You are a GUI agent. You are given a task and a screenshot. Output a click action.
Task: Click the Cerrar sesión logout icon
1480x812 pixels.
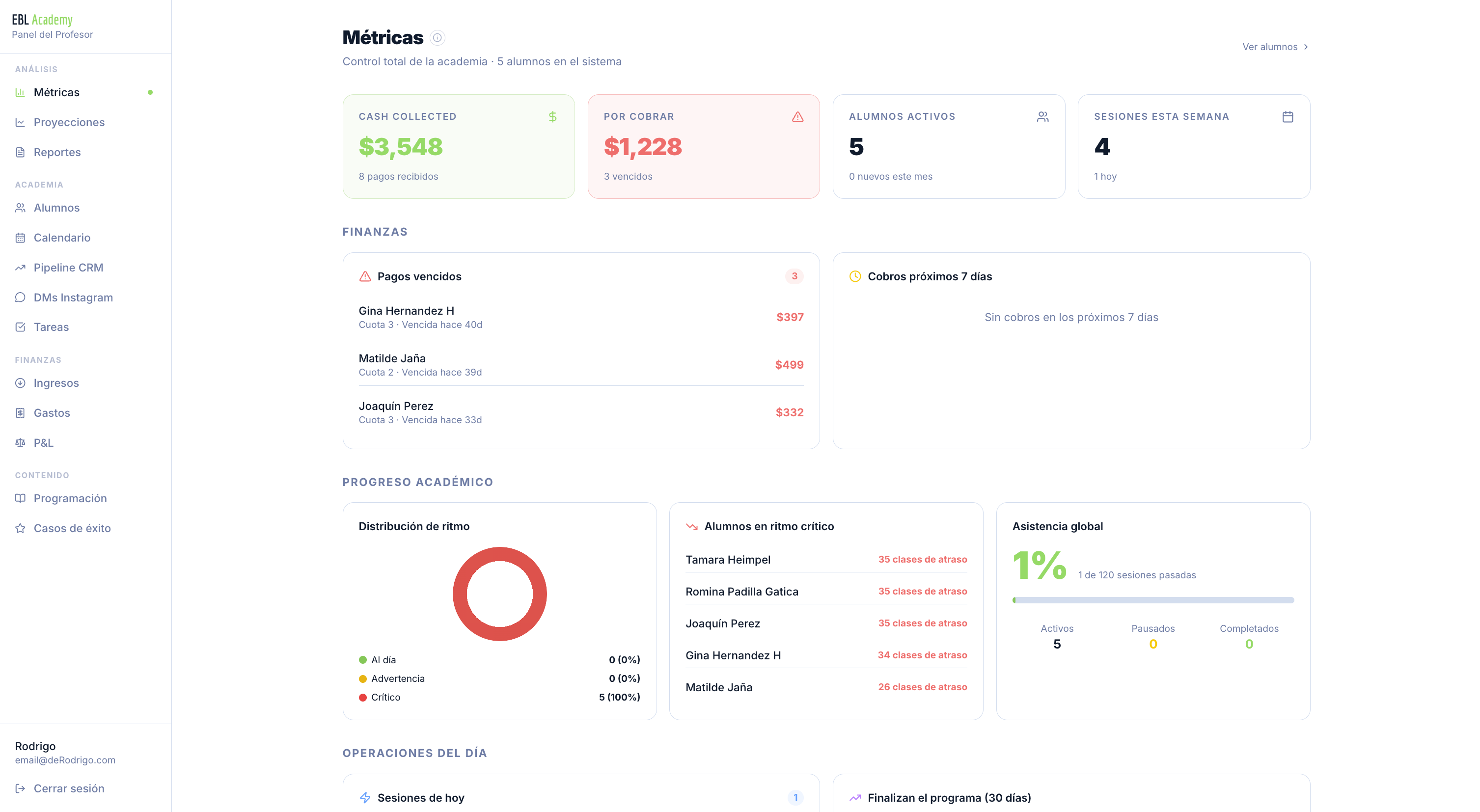click(x=20, y=788)
